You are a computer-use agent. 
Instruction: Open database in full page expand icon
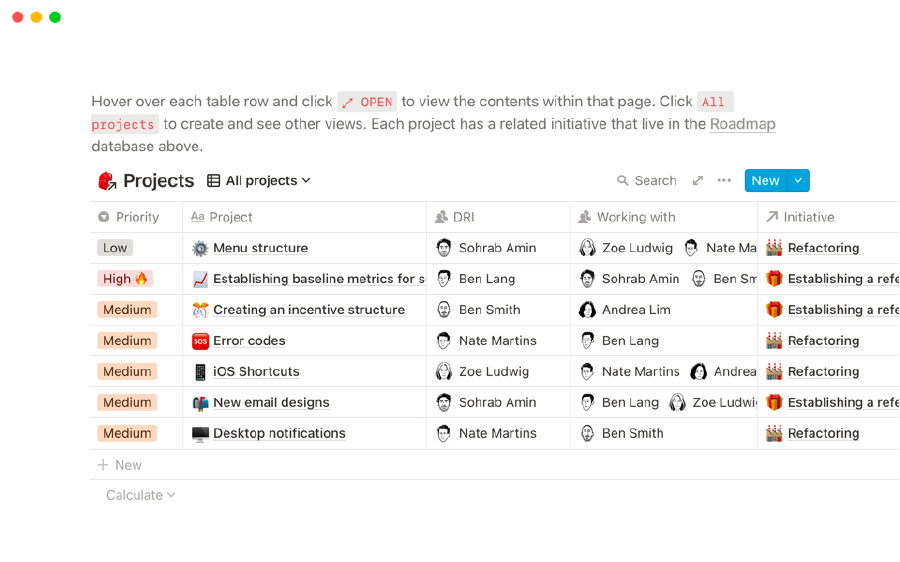tap(697, 181)
